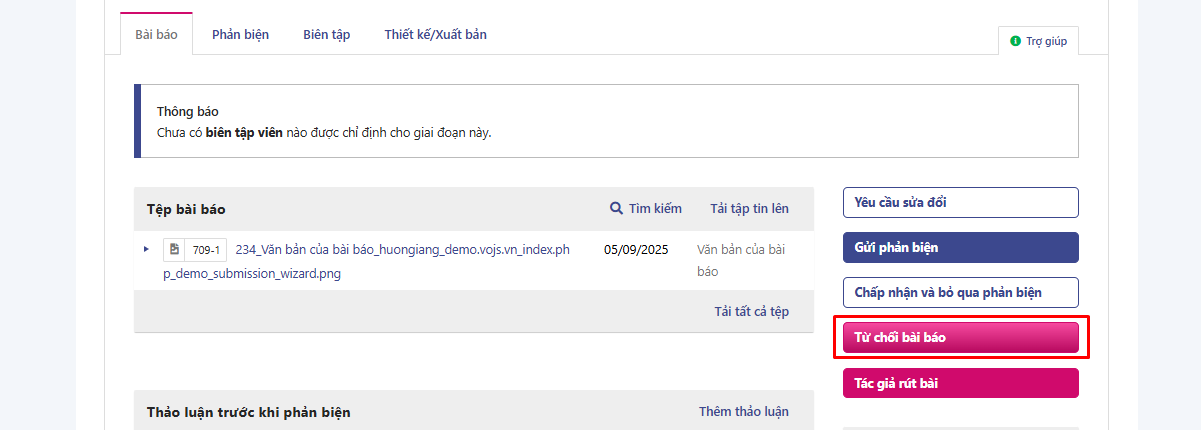Click the document icon labeled 709-1
Image resolution: width=1201 pixels, height=430 pixels.
(174, 249)
